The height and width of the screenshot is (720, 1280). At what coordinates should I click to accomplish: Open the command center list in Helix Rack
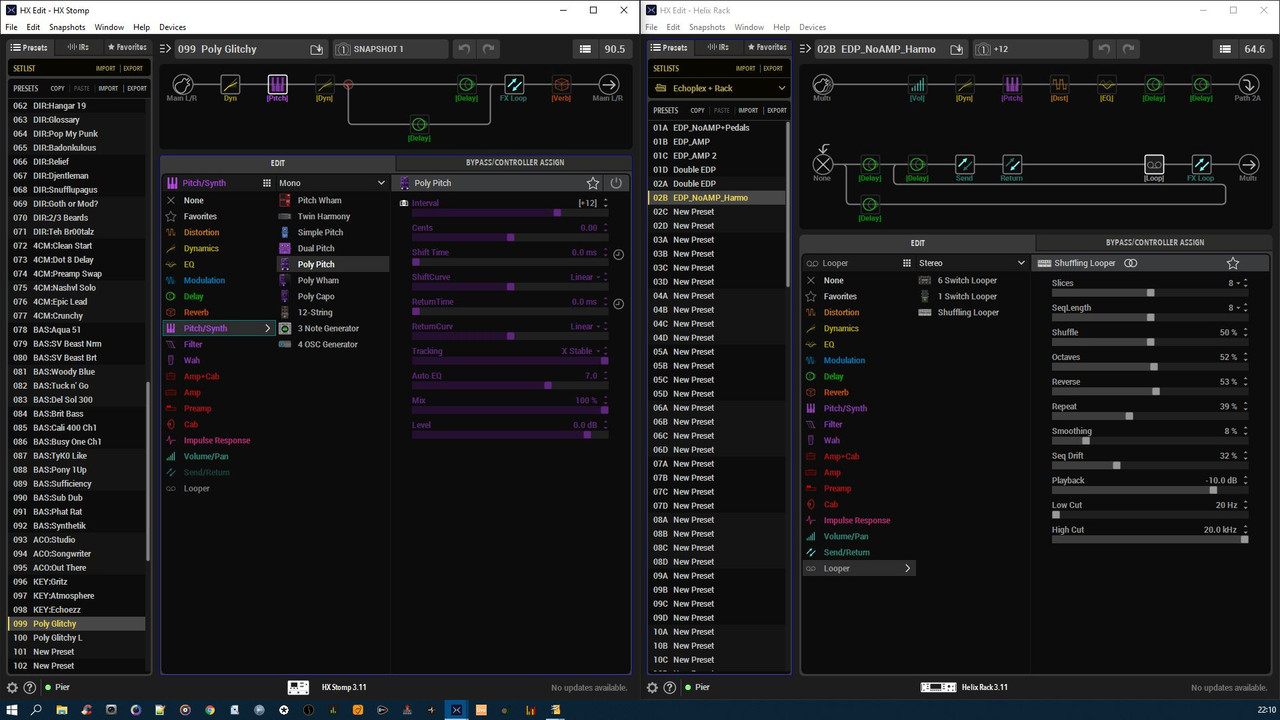click(1225, 49)
